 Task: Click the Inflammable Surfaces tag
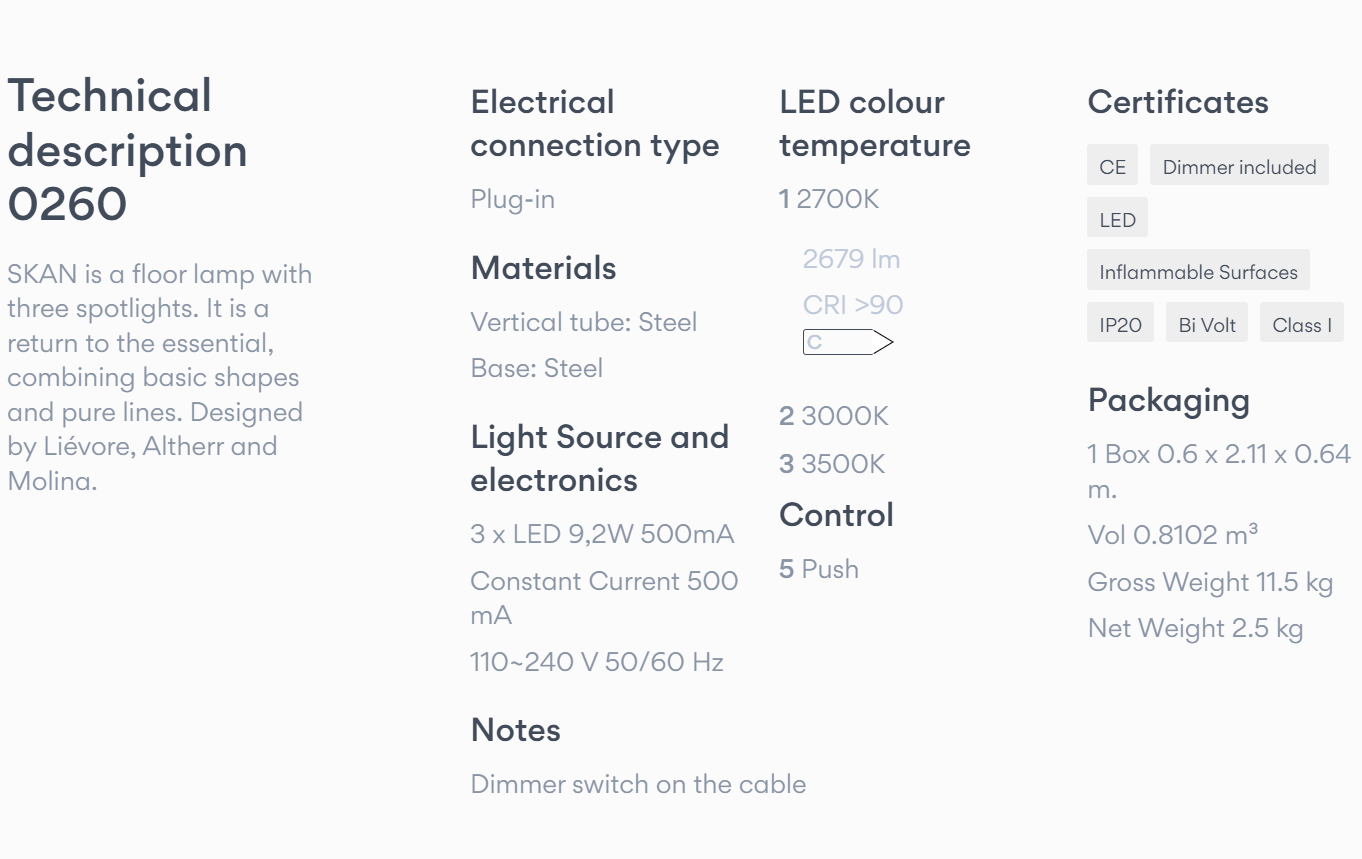pyautogui.click(x=1198, y=272)
